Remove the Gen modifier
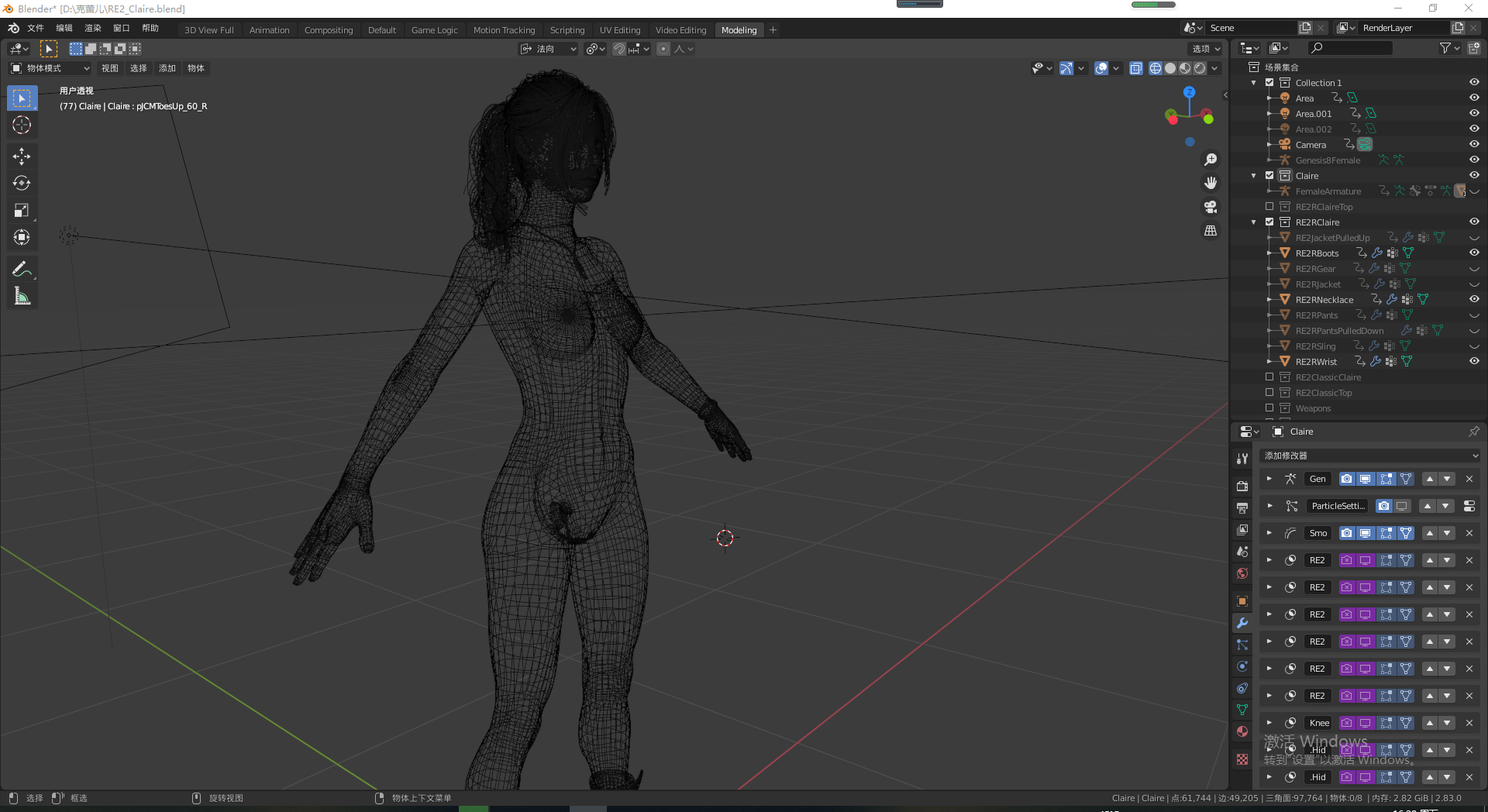 1469,479
